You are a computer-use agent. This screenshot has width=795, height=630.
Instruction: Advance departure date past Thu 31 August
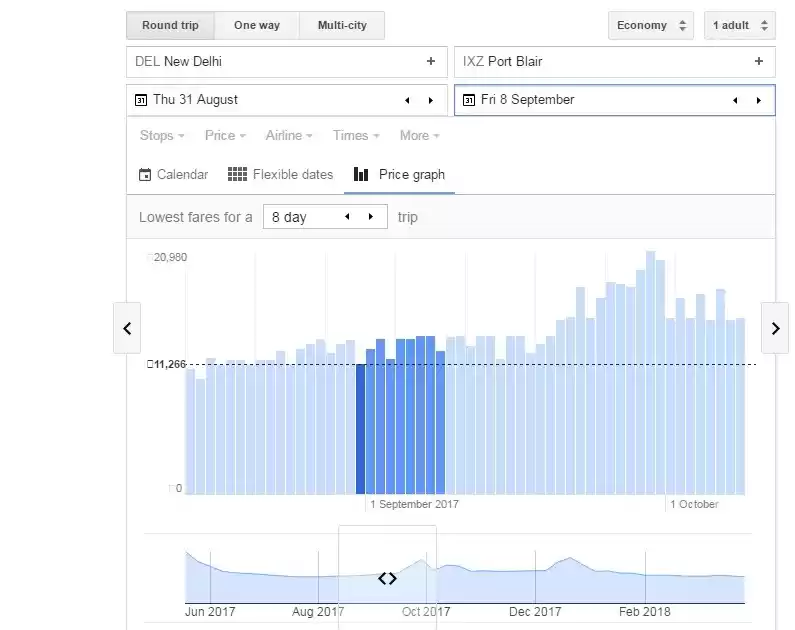point(431,100)
